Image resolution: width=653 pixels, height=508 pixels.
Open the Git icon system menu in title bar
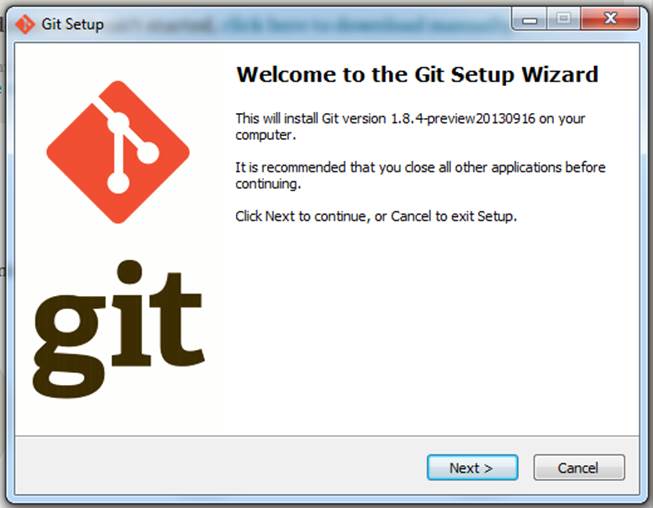[25, 24]
